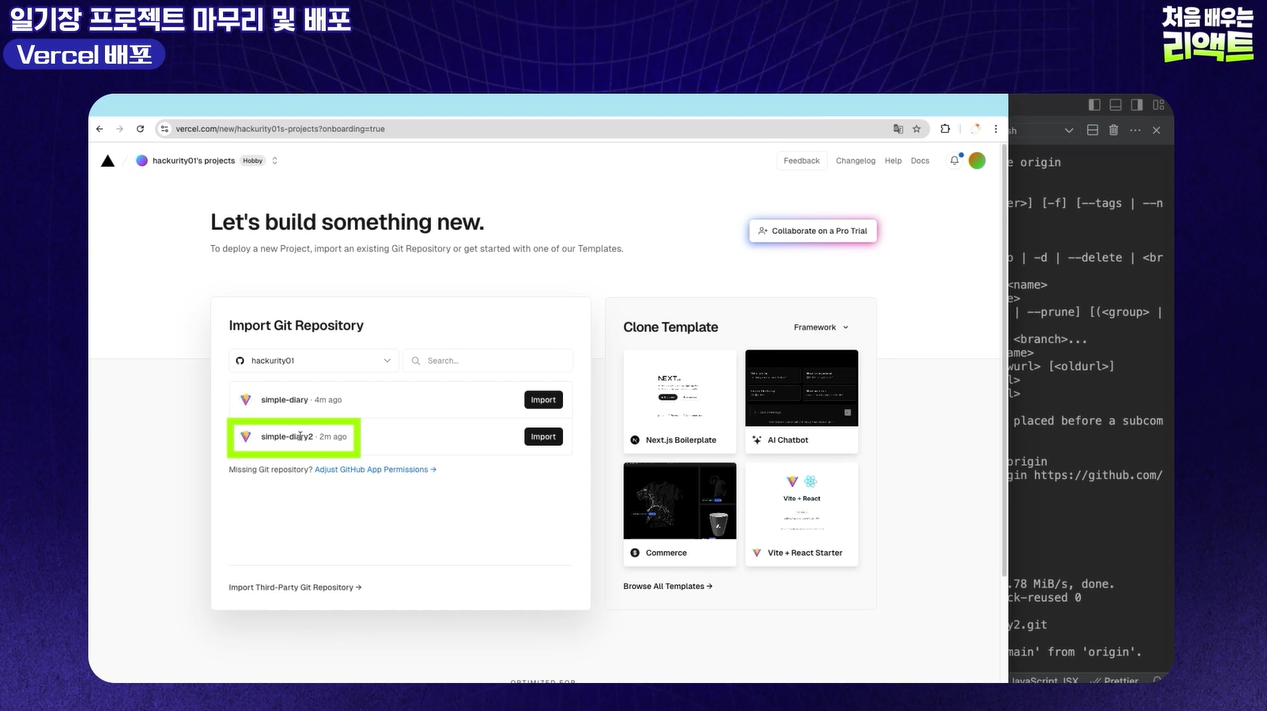
Task: Open terminal more actions ellipsis
Action: [1135, 130]
